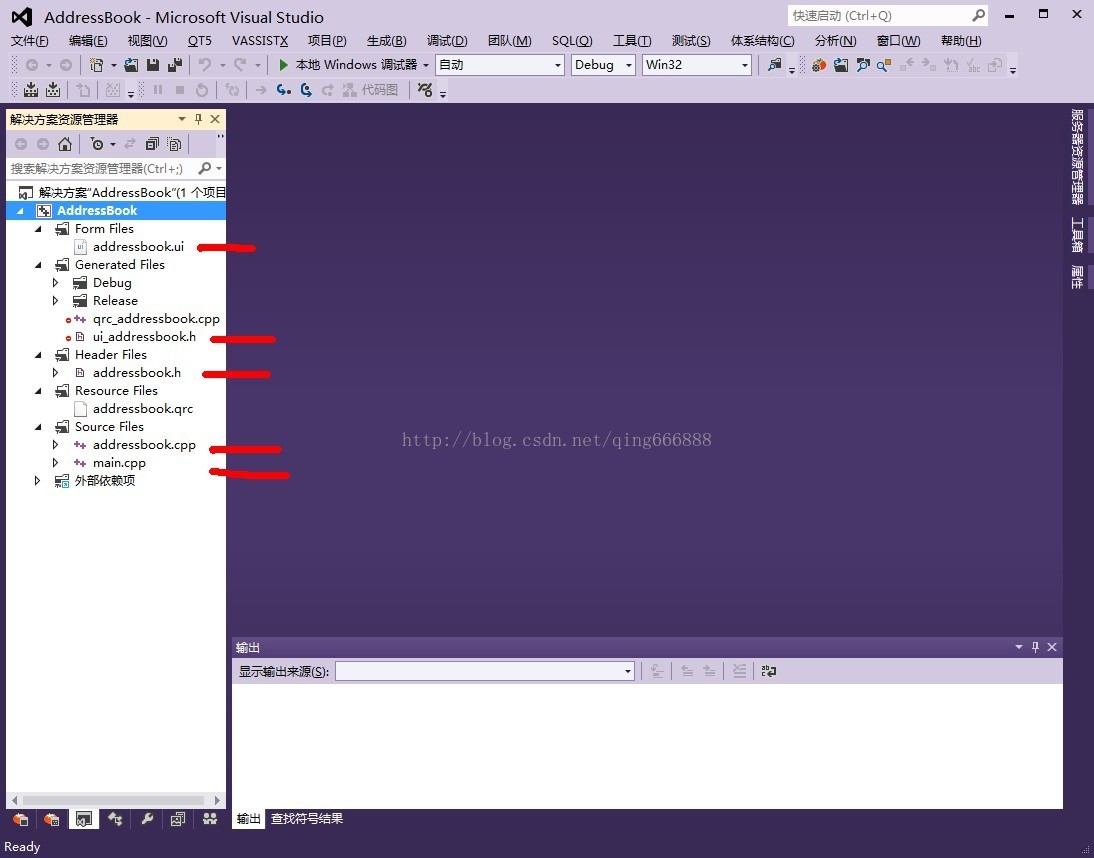Screen dimensions: 1094x858
Task: Click the pending changes filter clock icon
Action: pos(97,144)
